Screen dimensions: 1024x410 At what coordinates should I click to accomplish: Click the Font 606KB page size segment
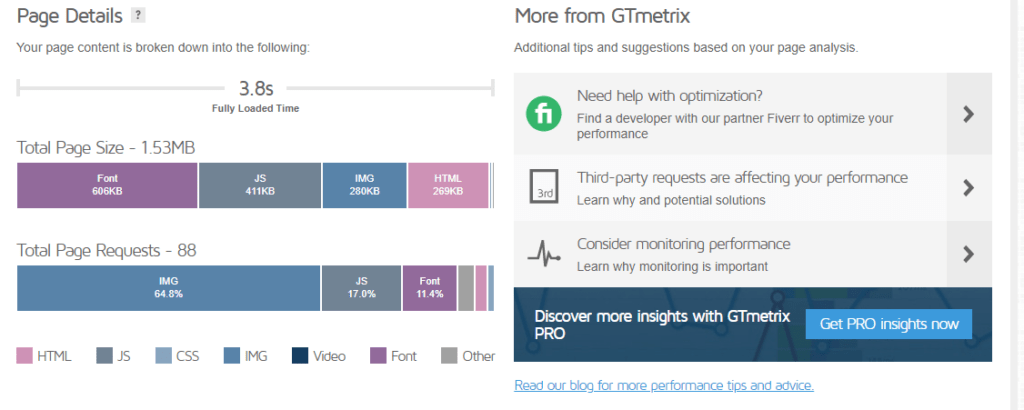(108, 185)
